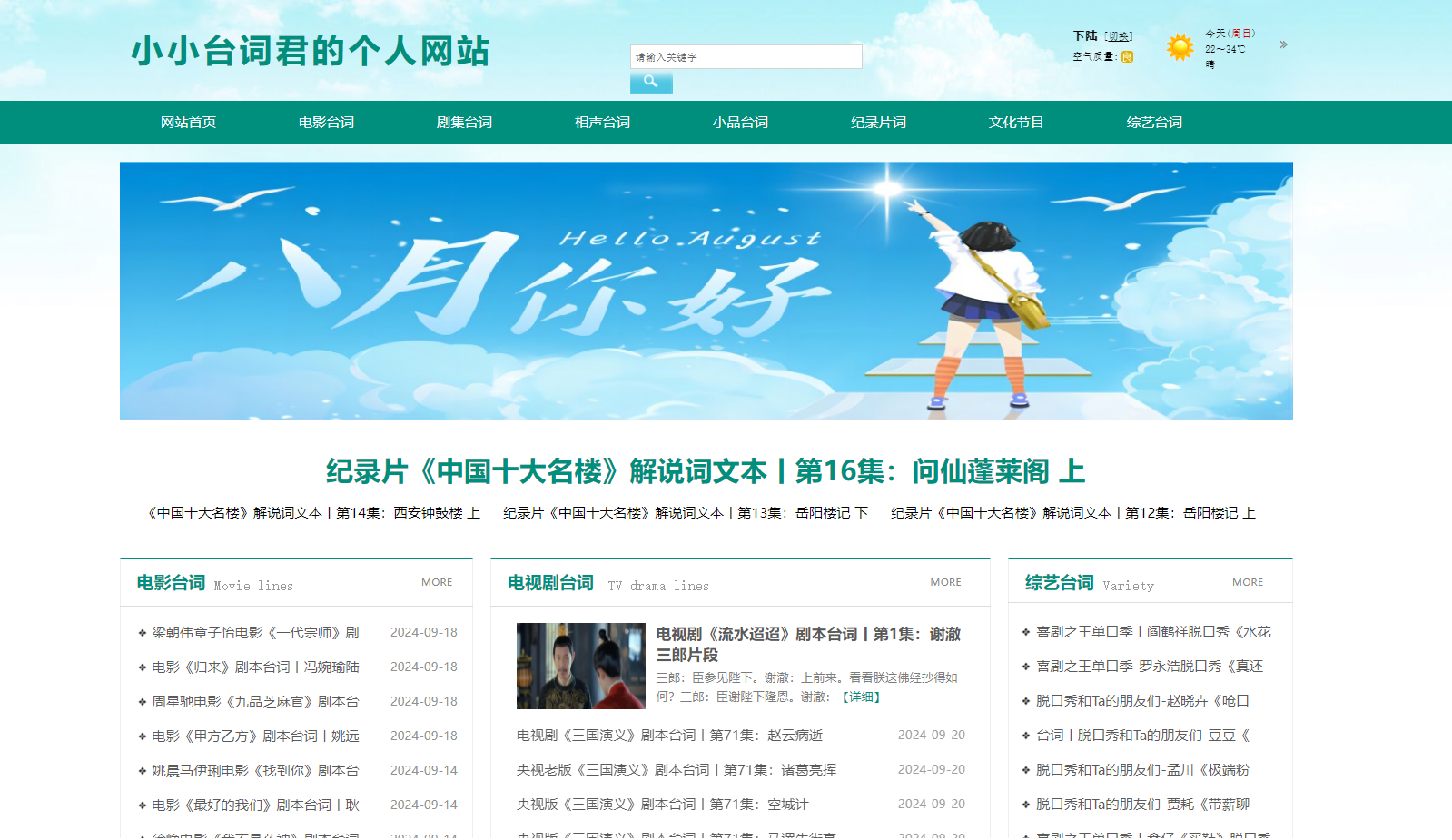Screen dimensions: 1452x840
Task: Open 脱口秀和Ta的朋友们-贾耗 article
Action: pos(1142,805)
